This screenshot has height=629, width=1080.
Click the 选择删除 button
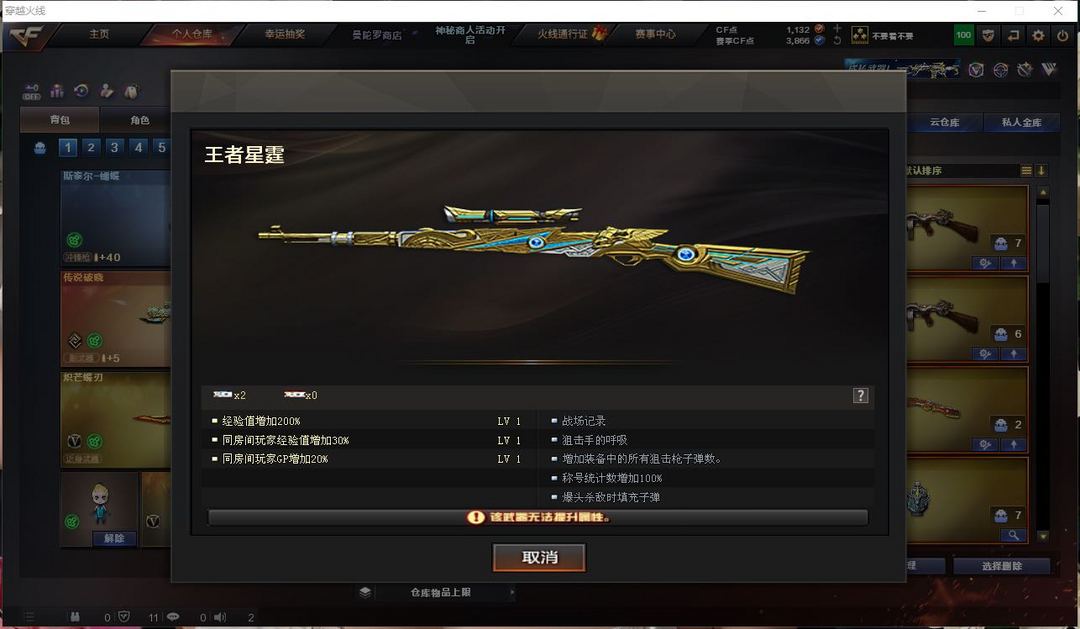[x=1002, y=566]
